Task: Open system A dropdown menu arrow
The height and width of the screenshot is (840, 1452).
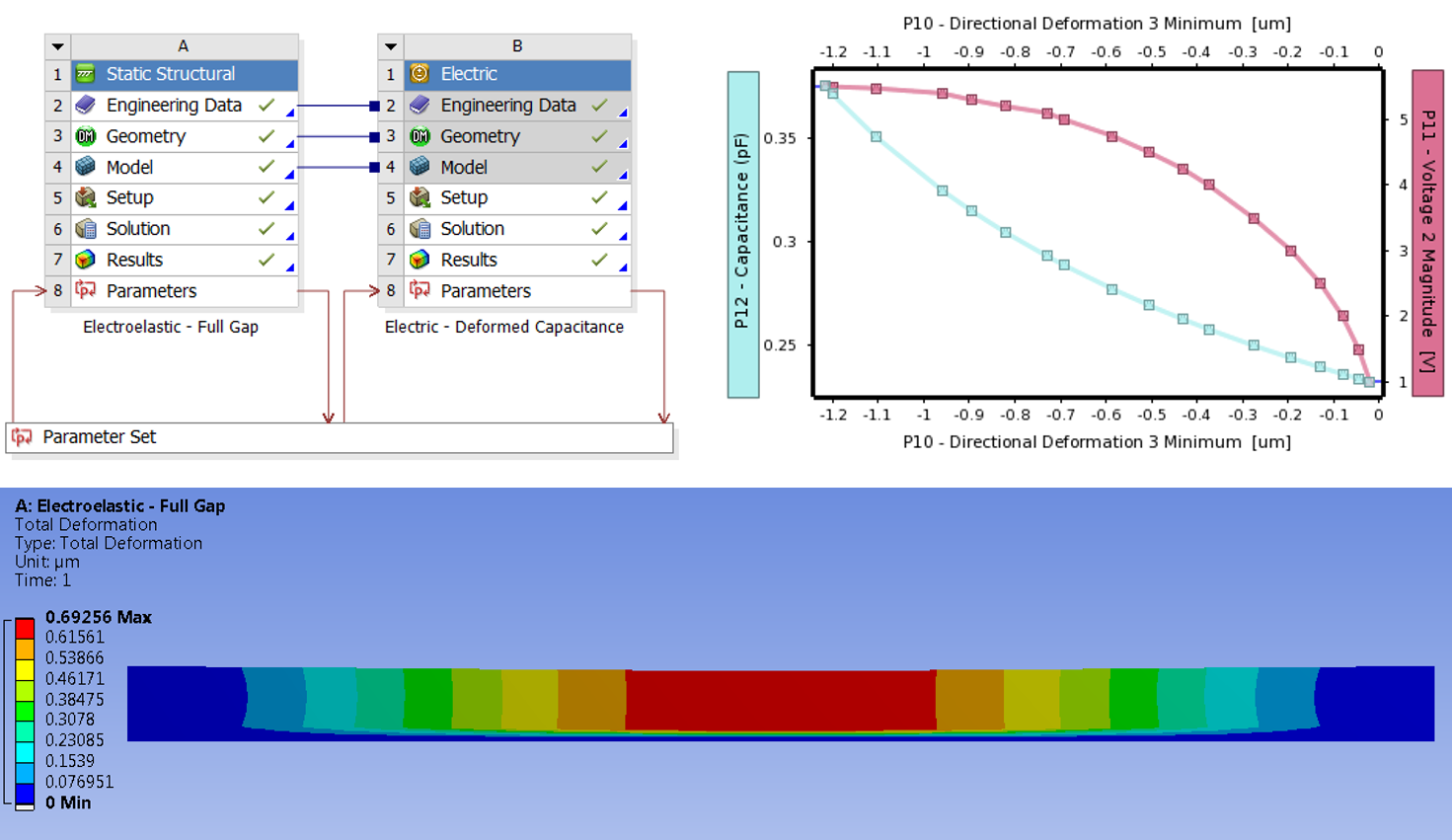Action: coord(57,46)
